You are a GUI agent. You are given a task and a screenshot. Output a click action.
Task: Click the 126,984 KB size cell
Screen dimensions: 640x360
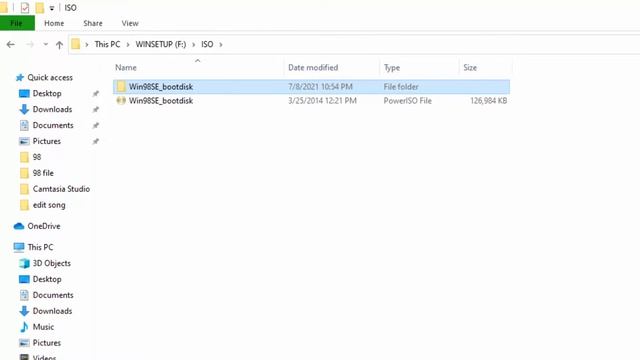(x=489, y=100)
